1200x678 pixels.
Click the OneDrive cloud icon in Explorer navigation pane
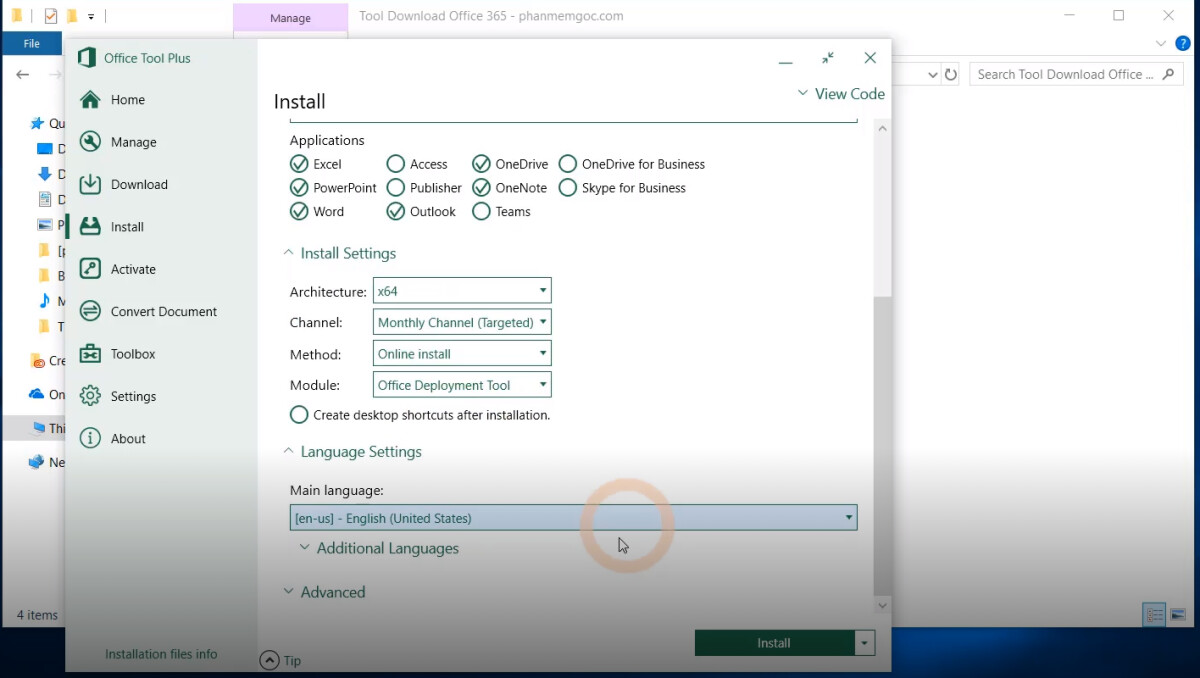[37, 394]
